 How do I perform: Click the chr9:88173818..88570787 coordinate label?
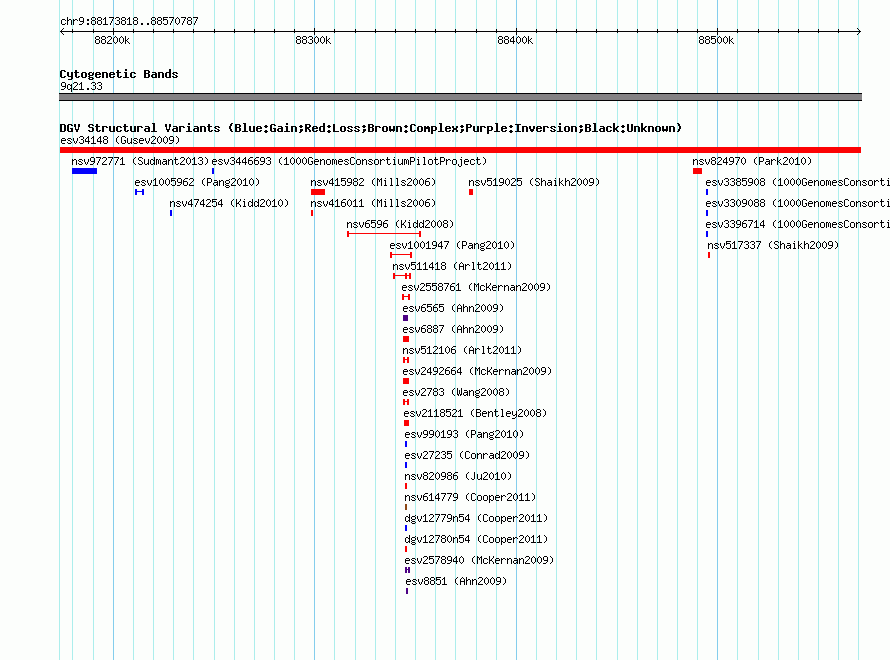pyautogui.click(x=129, y=21)
